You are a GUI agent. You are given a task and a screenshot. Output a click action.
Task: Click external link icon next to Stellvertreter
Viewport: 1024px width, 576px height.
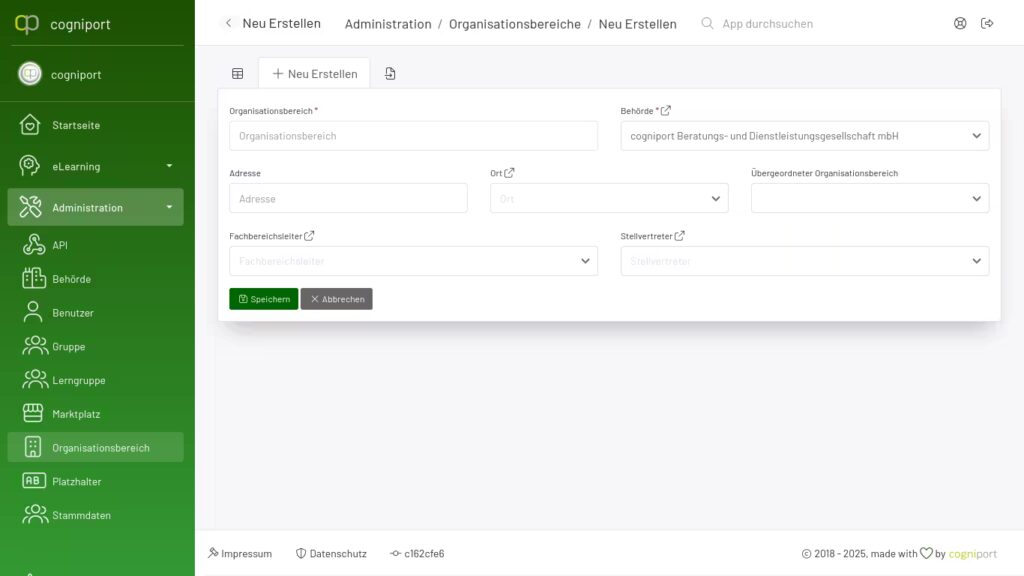click(680, 236)
